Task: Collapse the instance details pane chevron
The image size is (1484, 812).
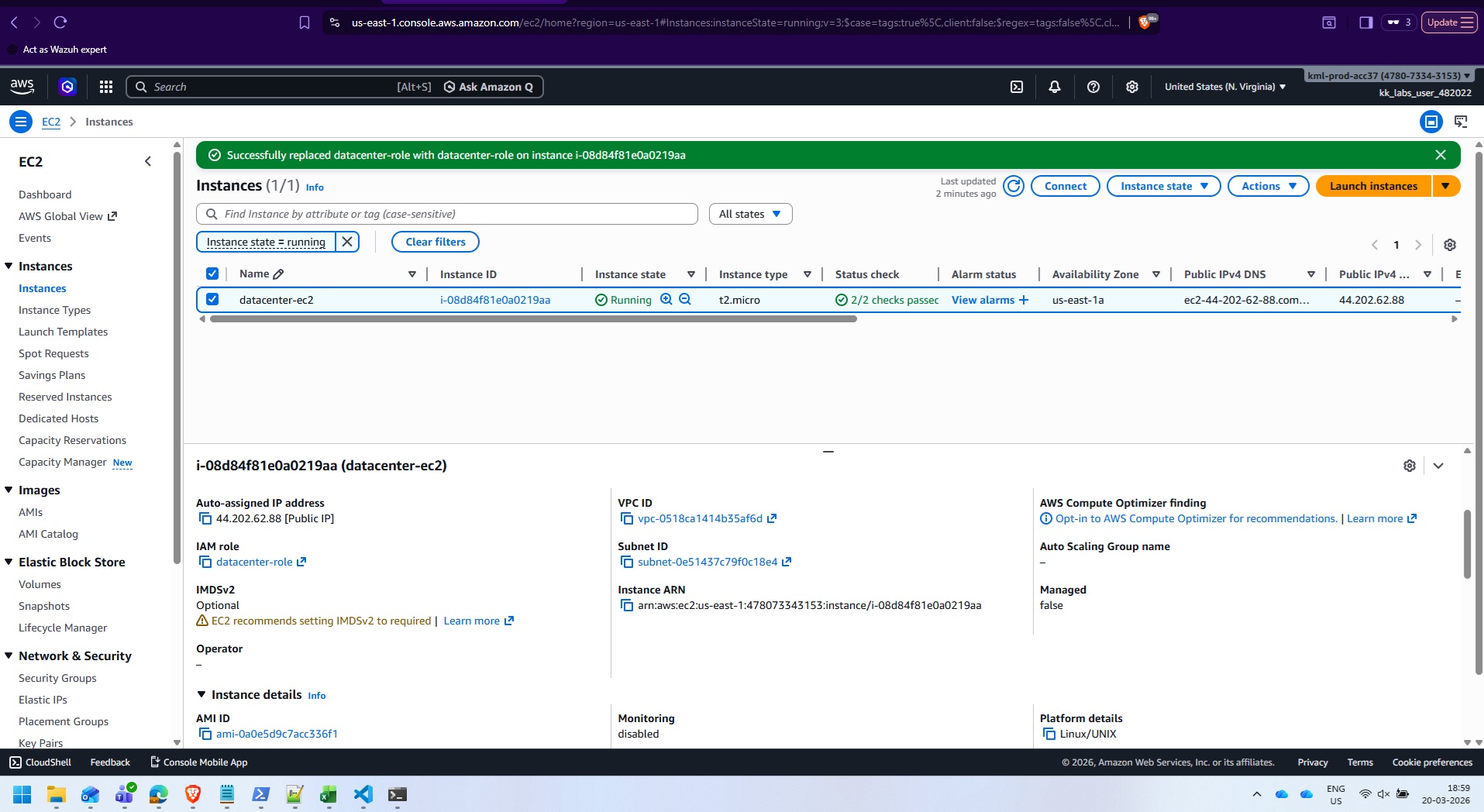Action: coord(1438,466)
